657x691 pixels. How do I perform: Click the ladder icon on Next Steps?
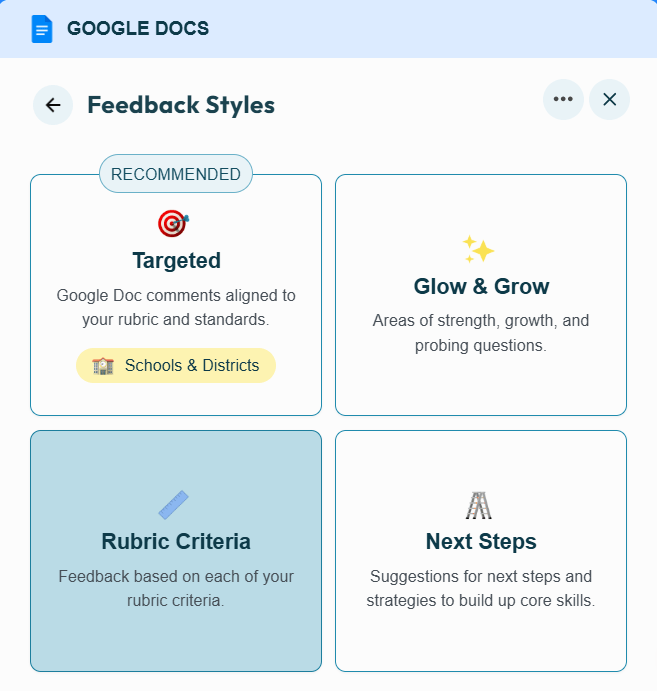[x=479, y=505]
